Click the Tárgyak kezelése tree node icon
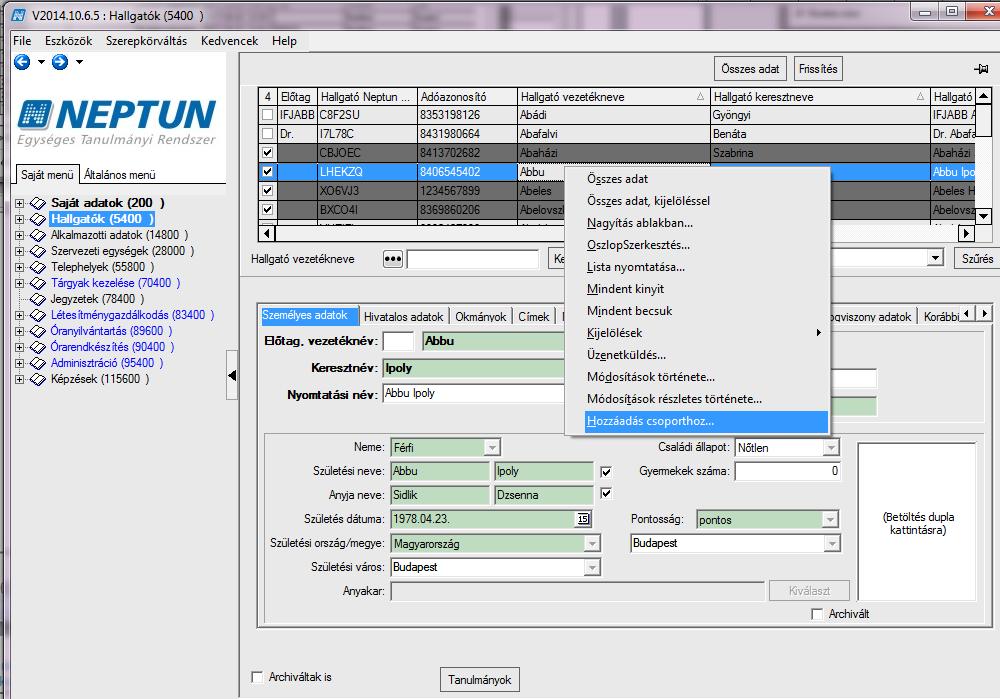 (x=38, y=283)
